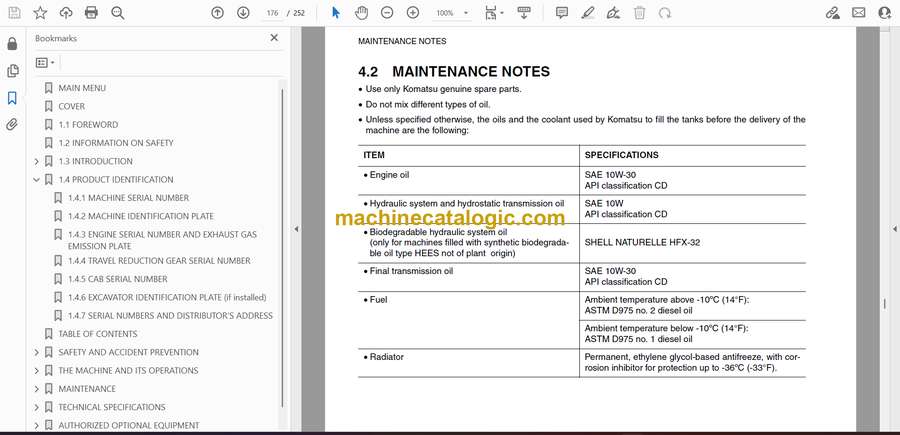
Task: Open 1.4.4 TRAVEL REDUCTION GEAR bookmark
Action: [159, 261]
